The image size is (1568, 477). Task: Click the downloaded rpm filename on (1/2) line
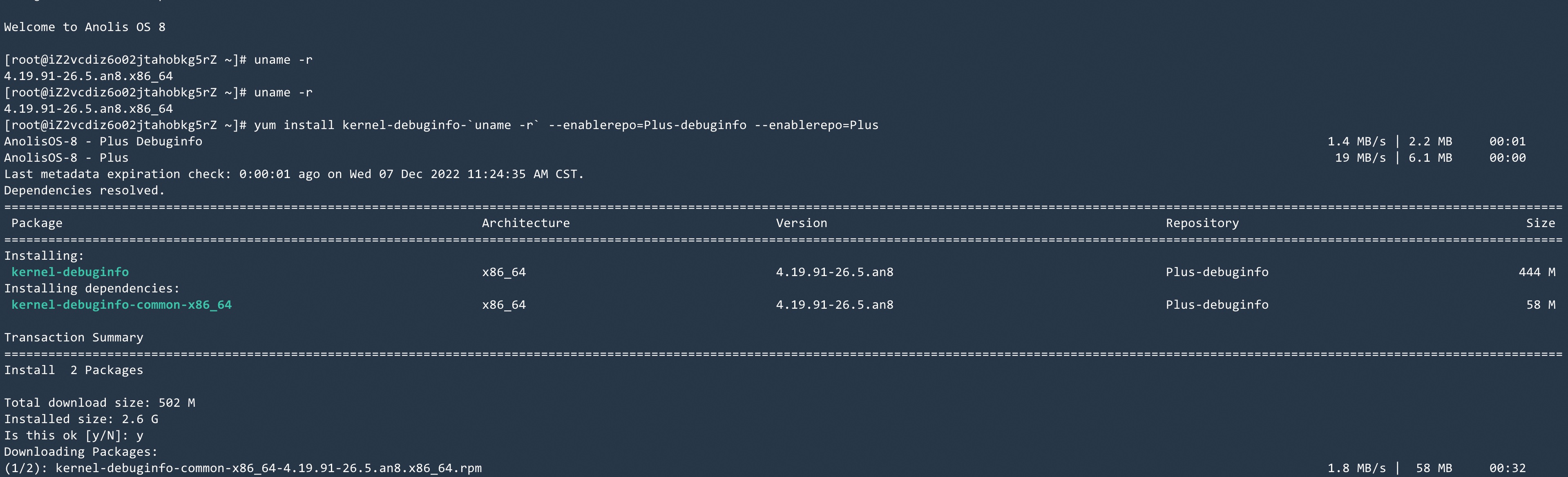(x=268, y=468)
